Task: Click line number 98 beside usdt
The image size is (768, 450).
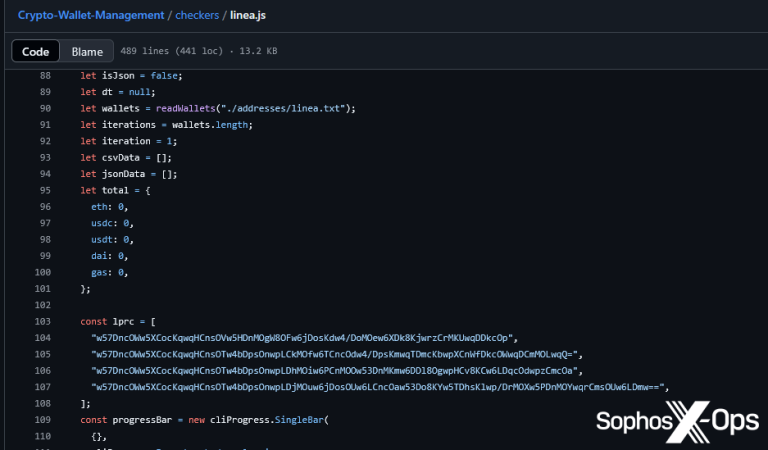Action: point(44,239)
